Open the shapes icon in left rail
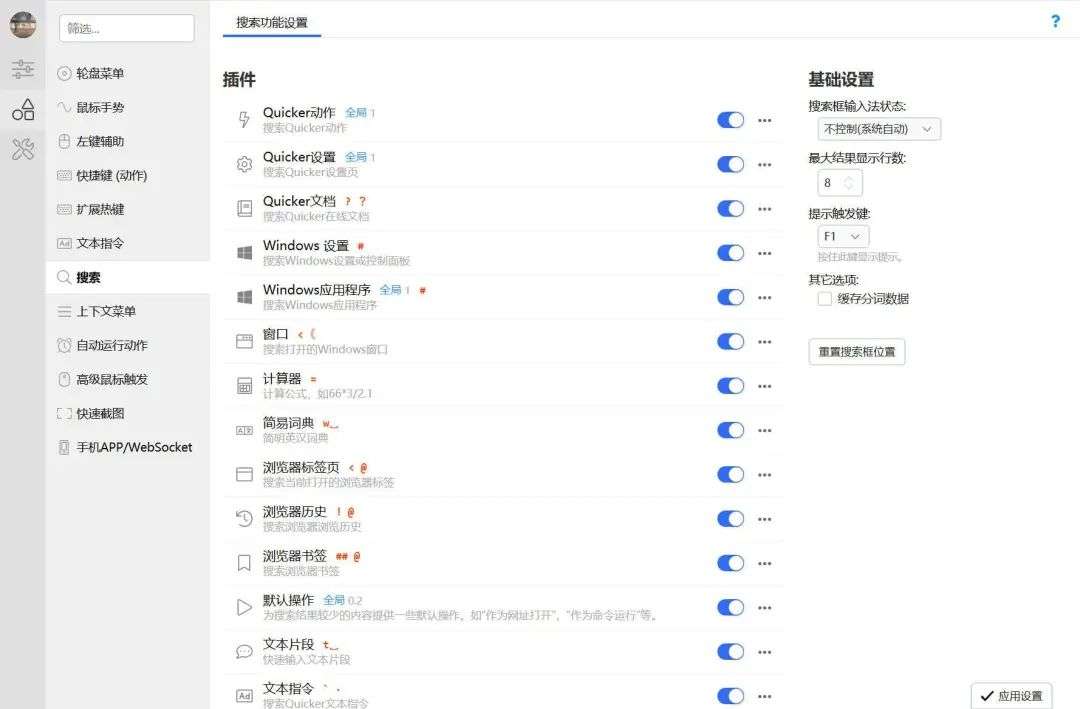 pos(23,109)
